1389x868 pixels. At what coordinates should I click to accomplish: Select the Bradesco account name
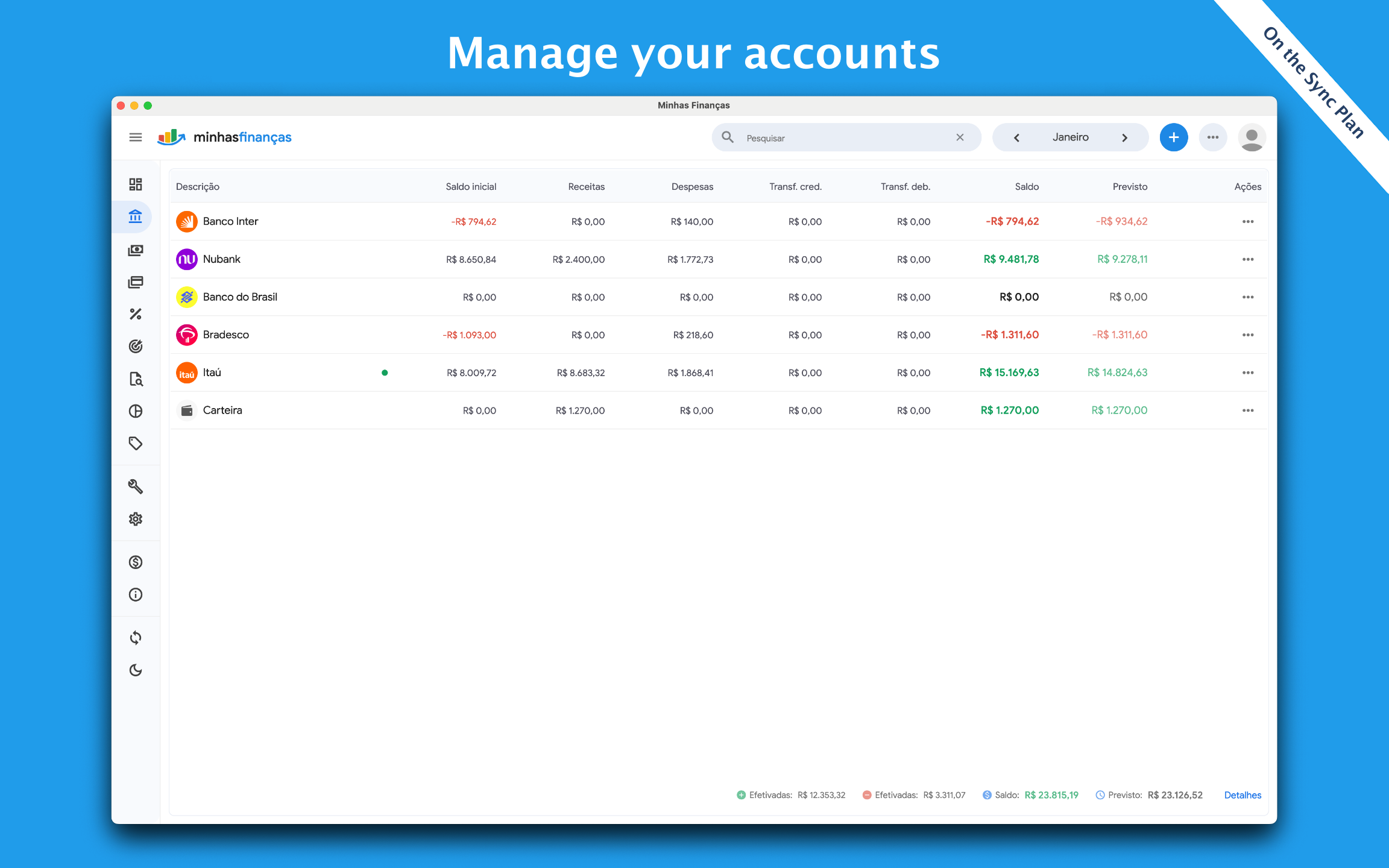226,335
